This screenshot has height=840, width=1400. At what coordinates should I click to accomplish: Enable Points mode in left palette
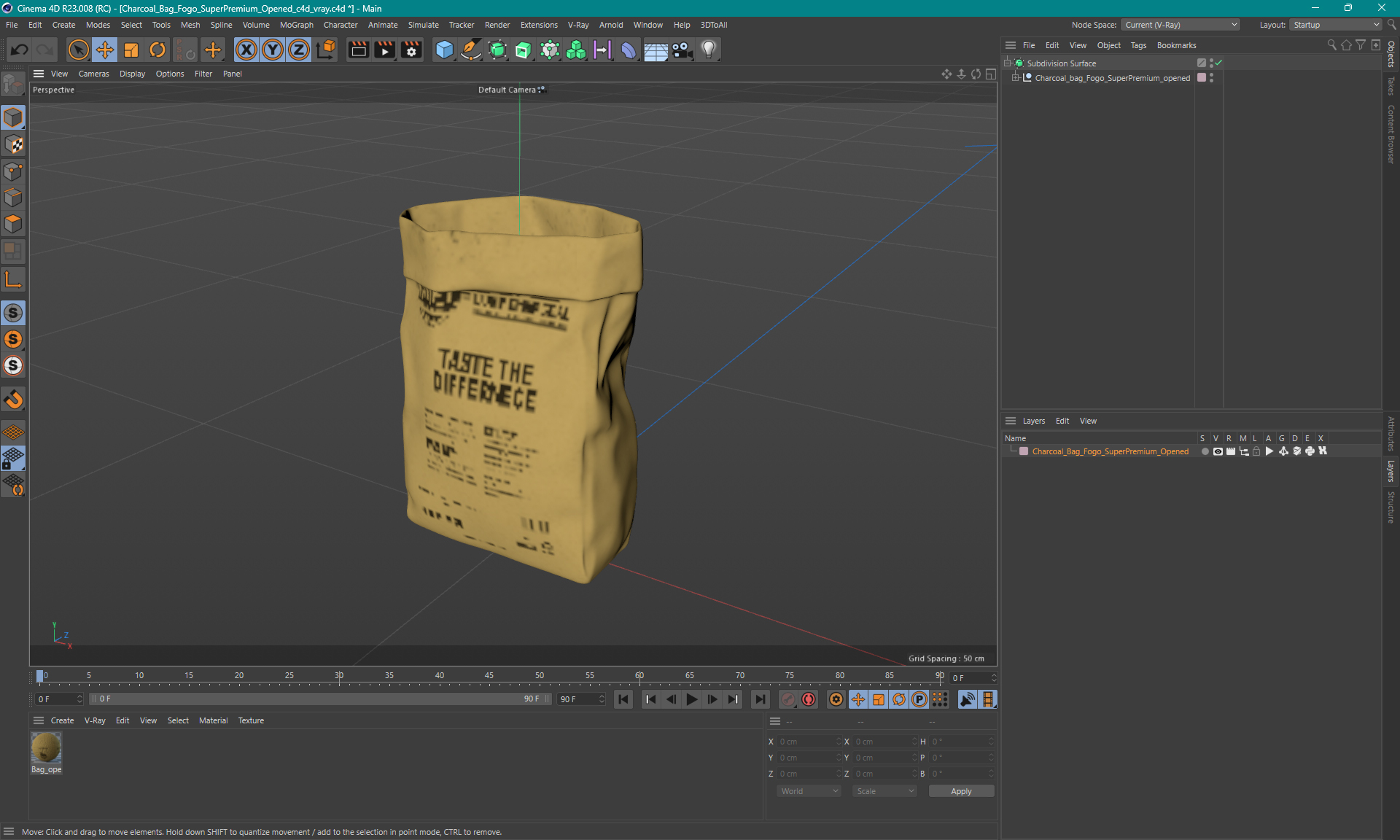coord(13,171)
